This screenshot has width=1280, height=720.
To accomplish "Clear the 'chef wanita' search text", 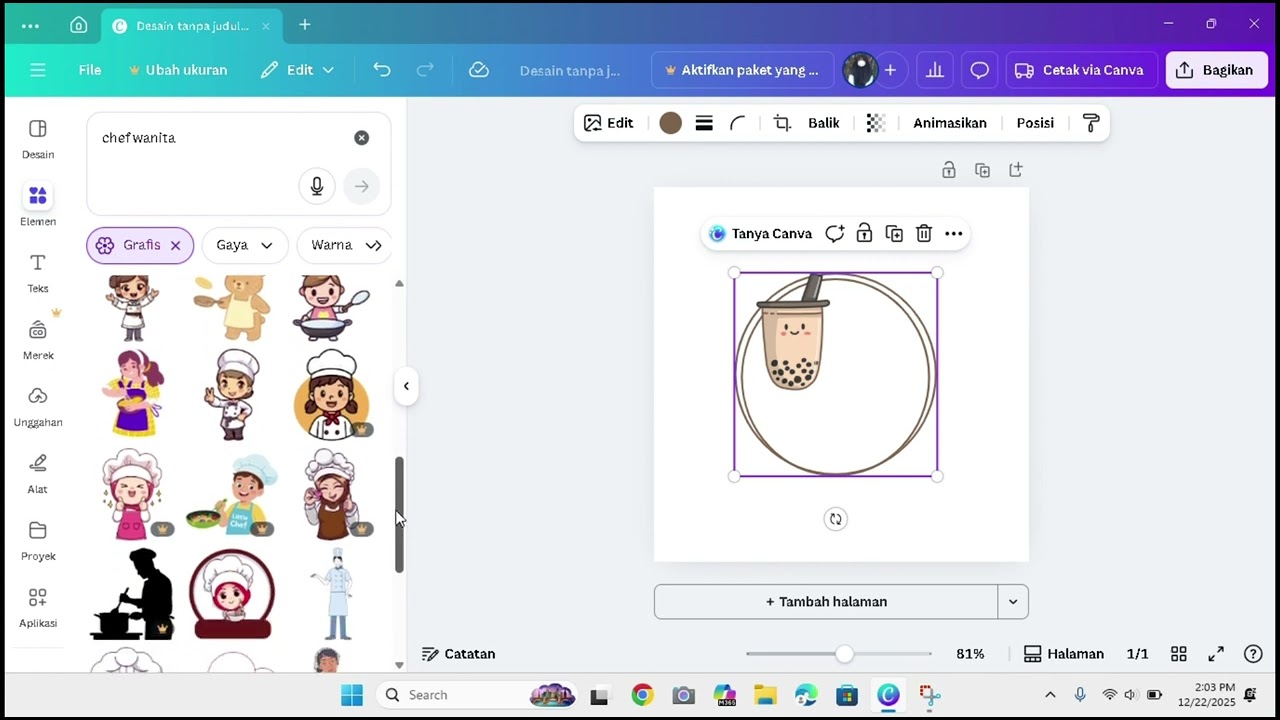I will pyautogui.click(x=361, y=138).
